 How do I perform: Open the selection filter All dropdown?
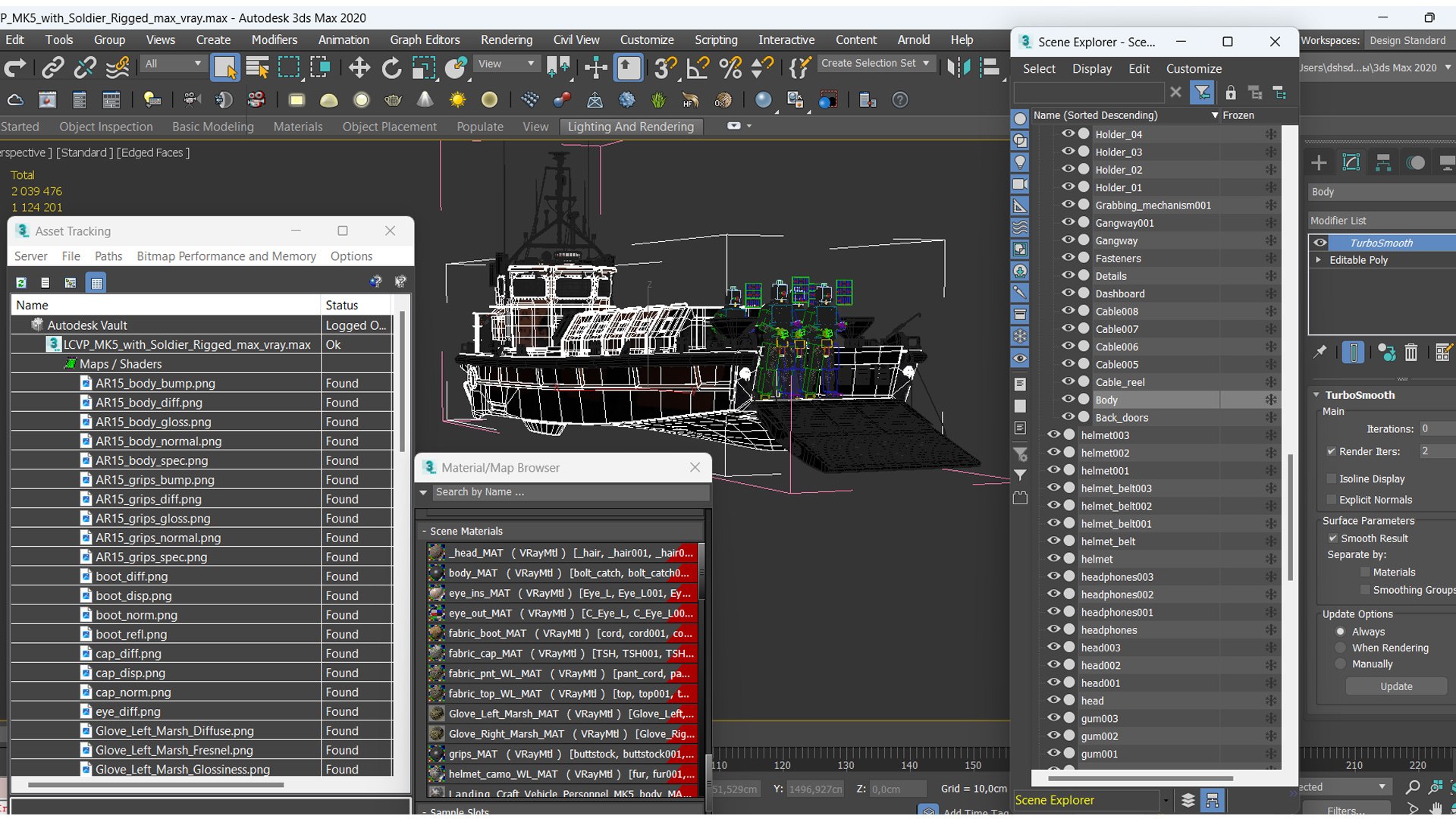[173, 64]
